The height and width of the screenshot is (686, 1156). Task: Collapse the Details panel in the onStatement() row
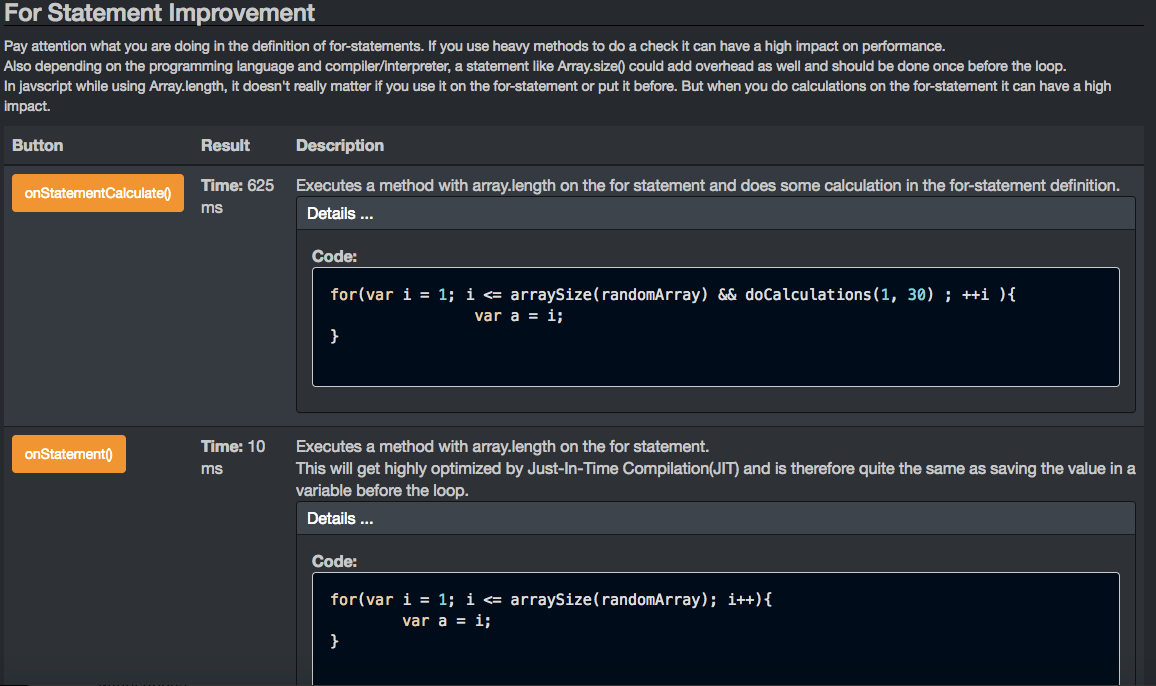coord(340,519)
